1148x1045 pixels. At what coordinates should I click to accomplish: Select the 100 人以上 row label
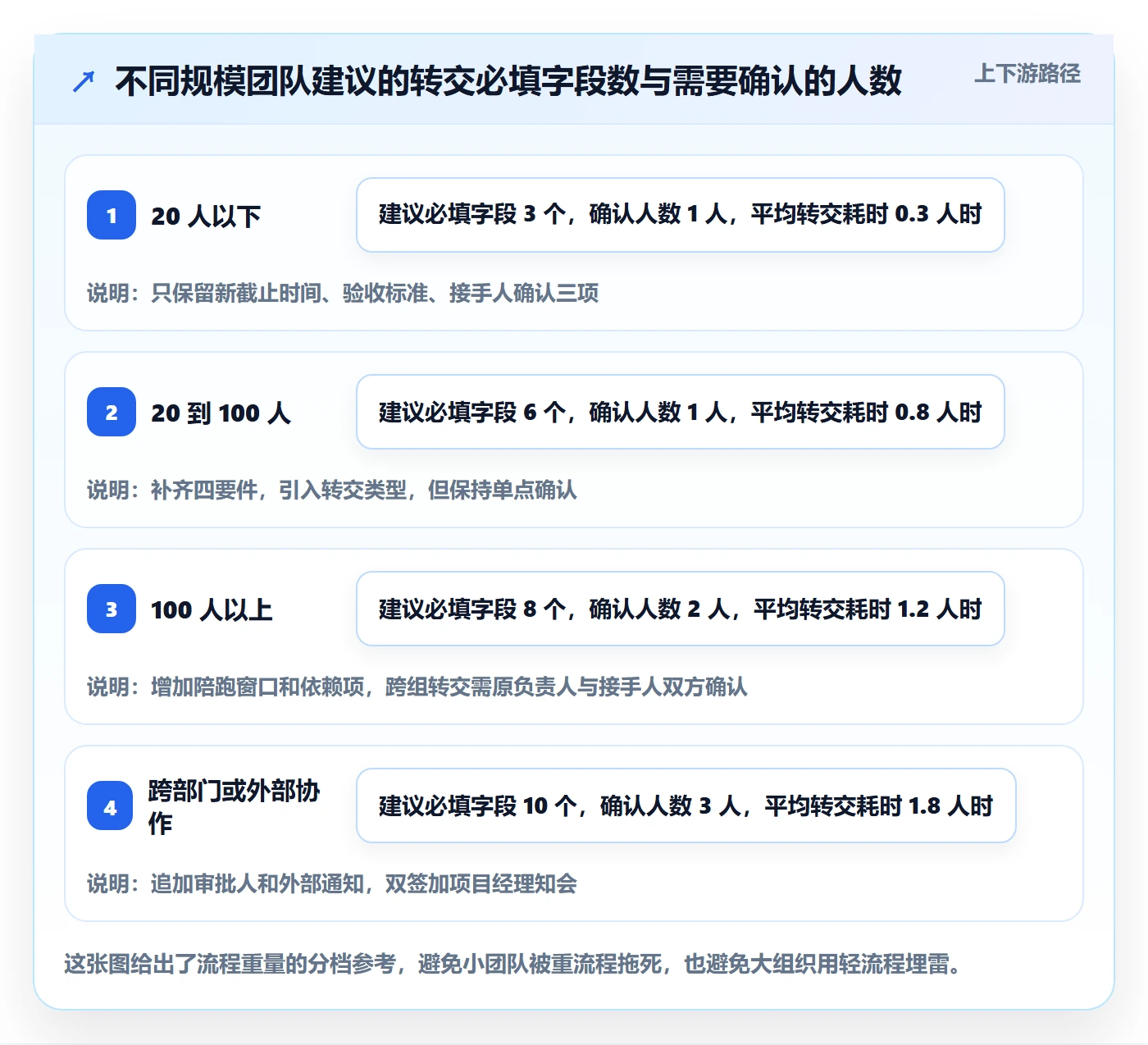pyautogui.click(x=212, y=609)
